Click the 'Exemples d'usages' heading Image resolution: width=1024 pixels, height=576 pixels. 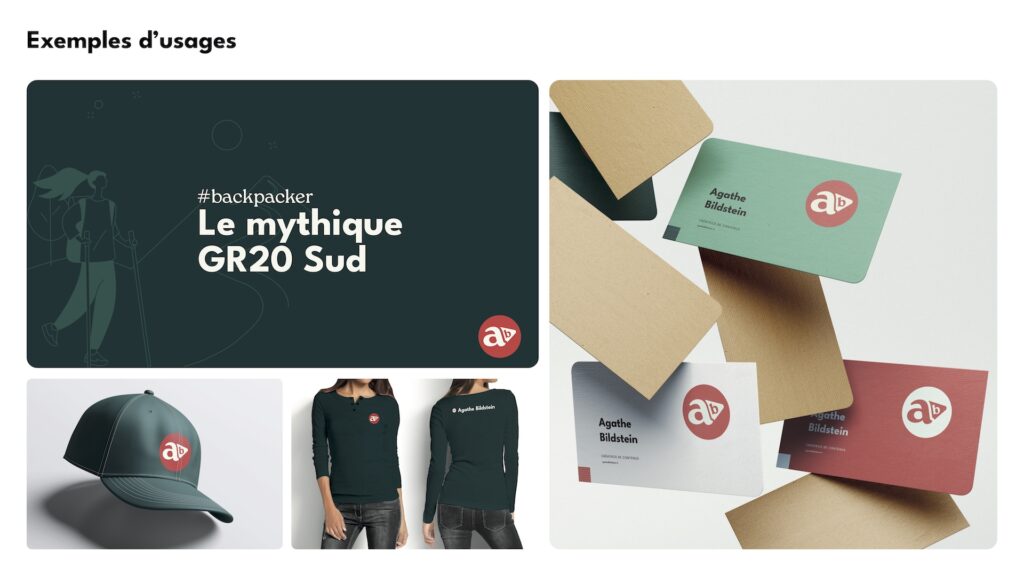pyautogui.click(x=131, y=40)
